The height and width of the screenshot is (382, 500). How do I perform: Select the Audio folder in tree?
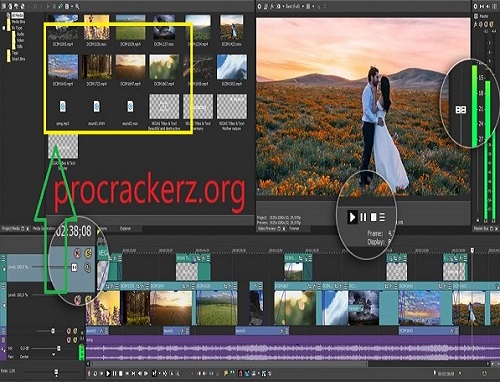(20, 34)
